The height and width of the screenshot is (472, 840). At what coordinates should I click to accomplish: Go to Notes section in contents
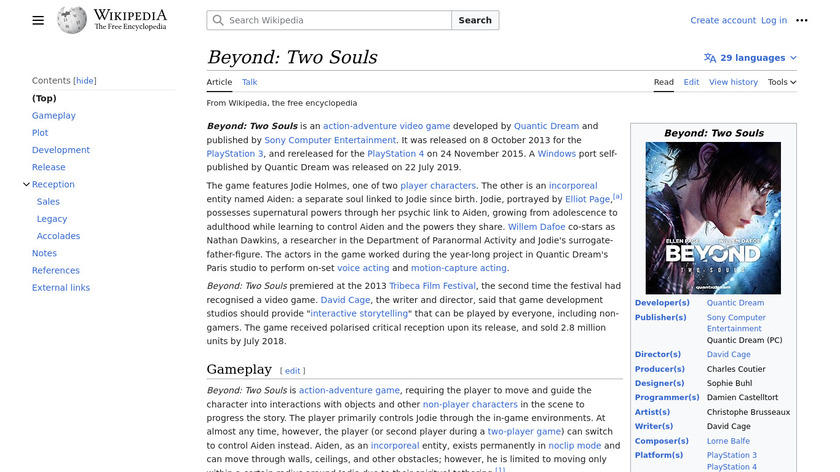(x=44, y=253)
